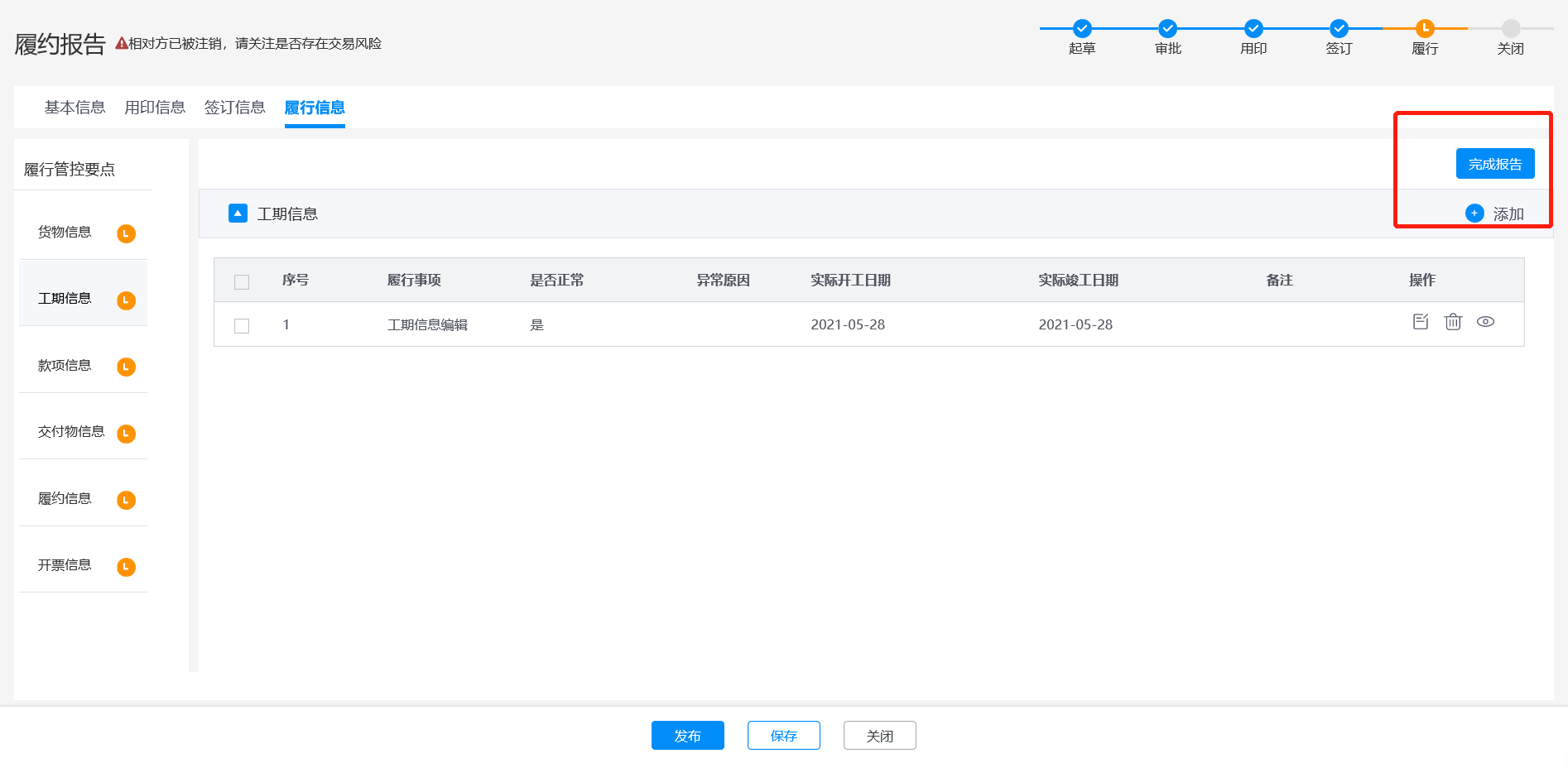Viewport: 1568px width, 768px height.
Task: Click the 完成报告 button
Action: coord(1494,164)
